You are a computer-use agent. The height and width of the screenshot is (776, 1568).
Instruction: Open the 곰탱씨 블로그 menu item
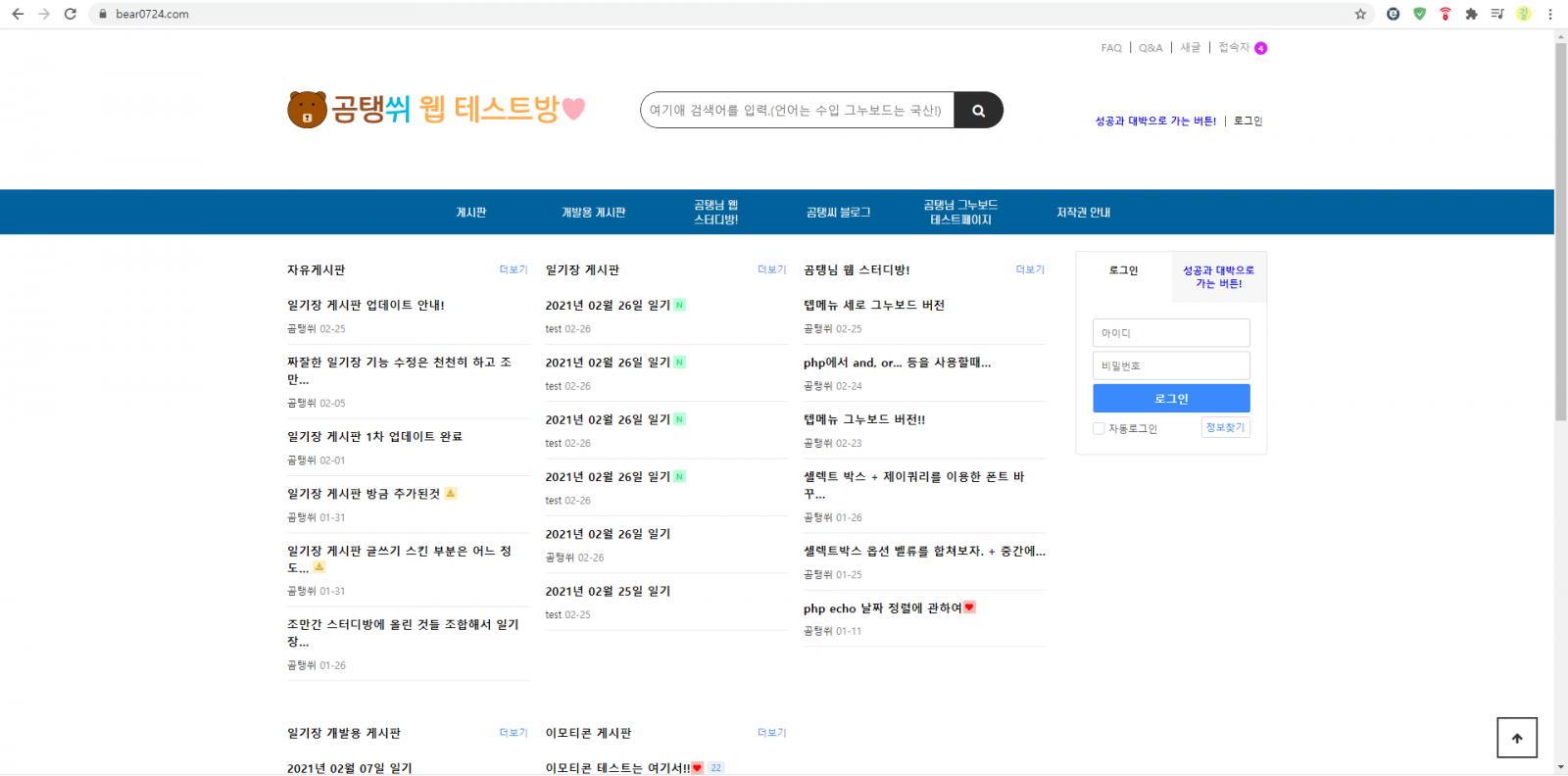pos(838,213)
